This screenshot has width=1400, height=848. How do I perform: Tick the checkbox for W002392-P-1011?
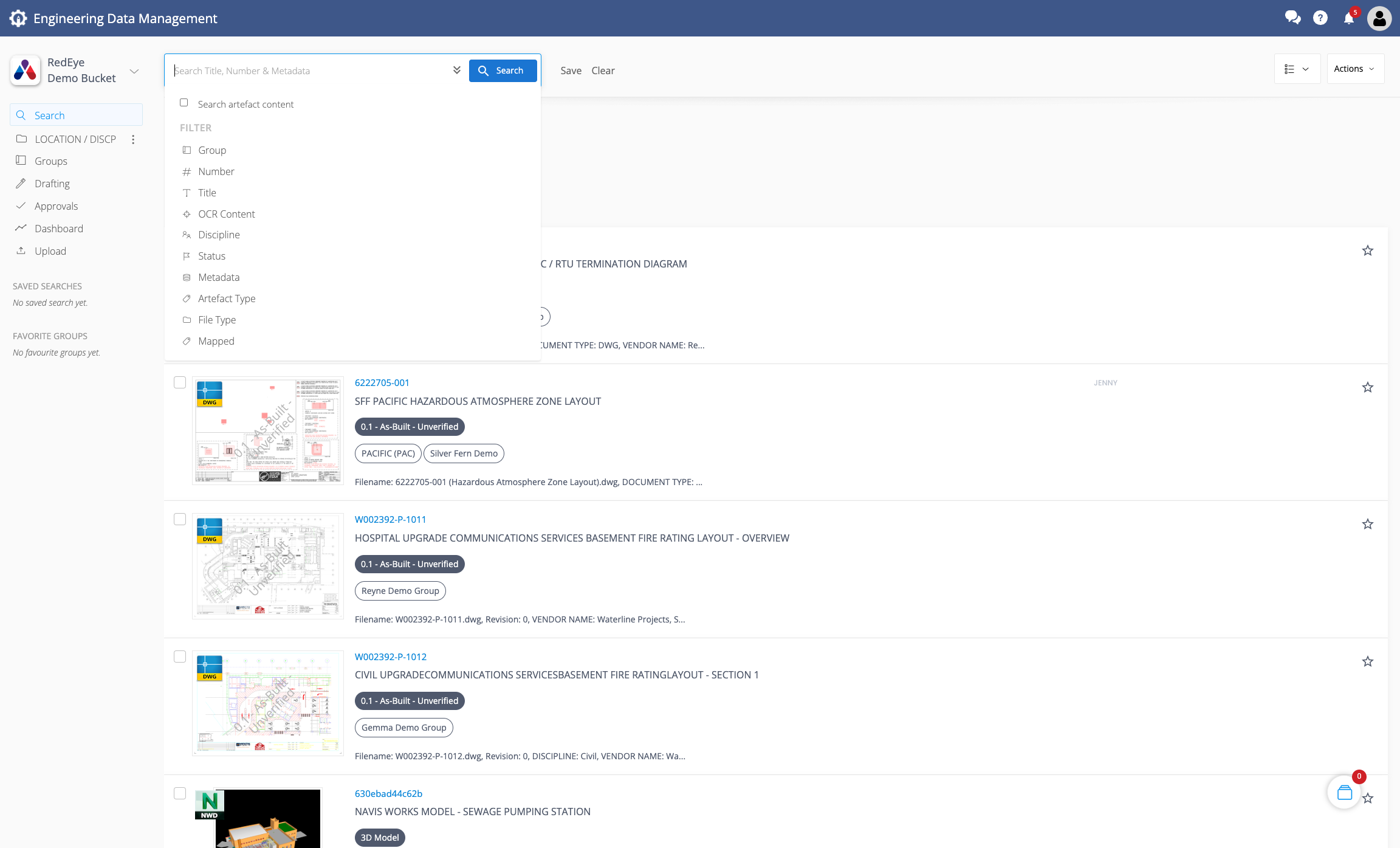click(180, 519)
